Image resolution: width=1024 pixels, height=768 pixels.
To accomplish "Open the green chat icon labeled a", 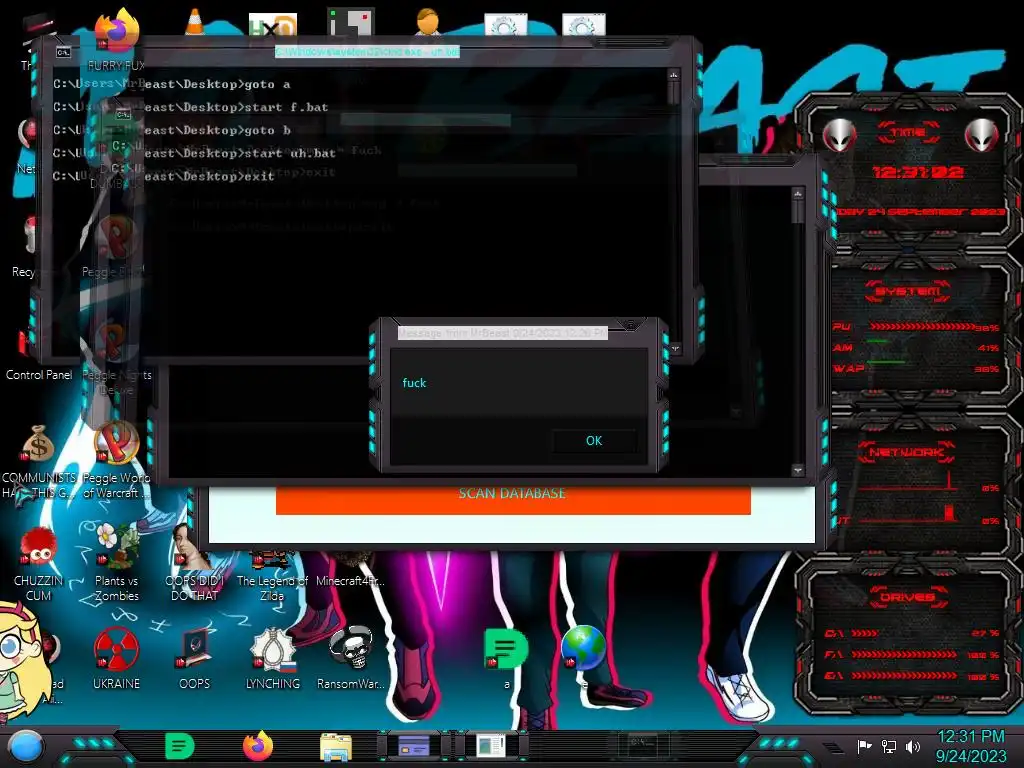I will pos(506,657).
